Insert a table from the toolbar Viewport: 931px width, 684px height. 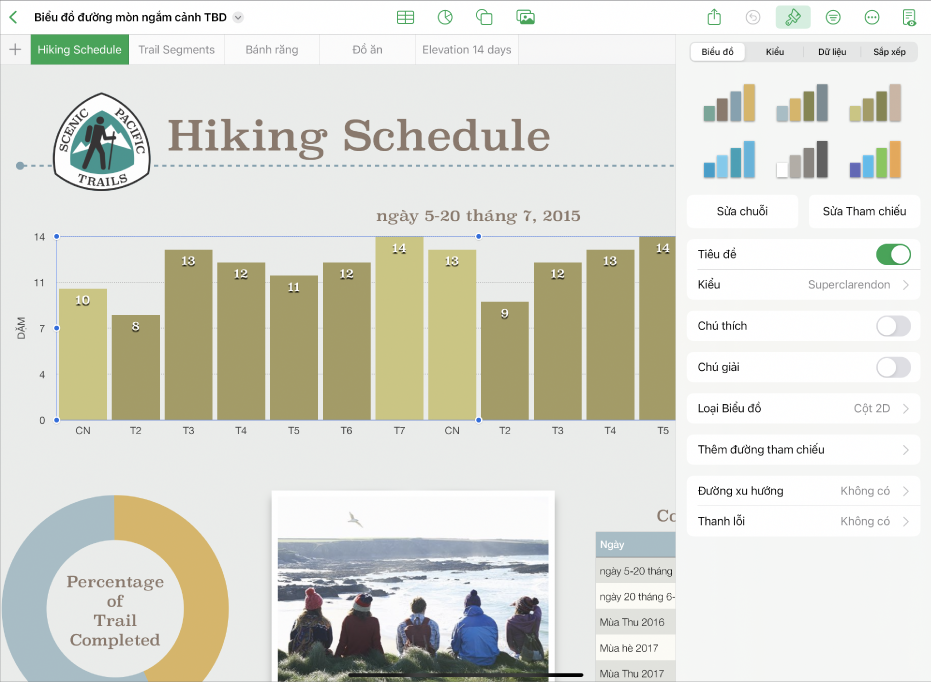405,17
